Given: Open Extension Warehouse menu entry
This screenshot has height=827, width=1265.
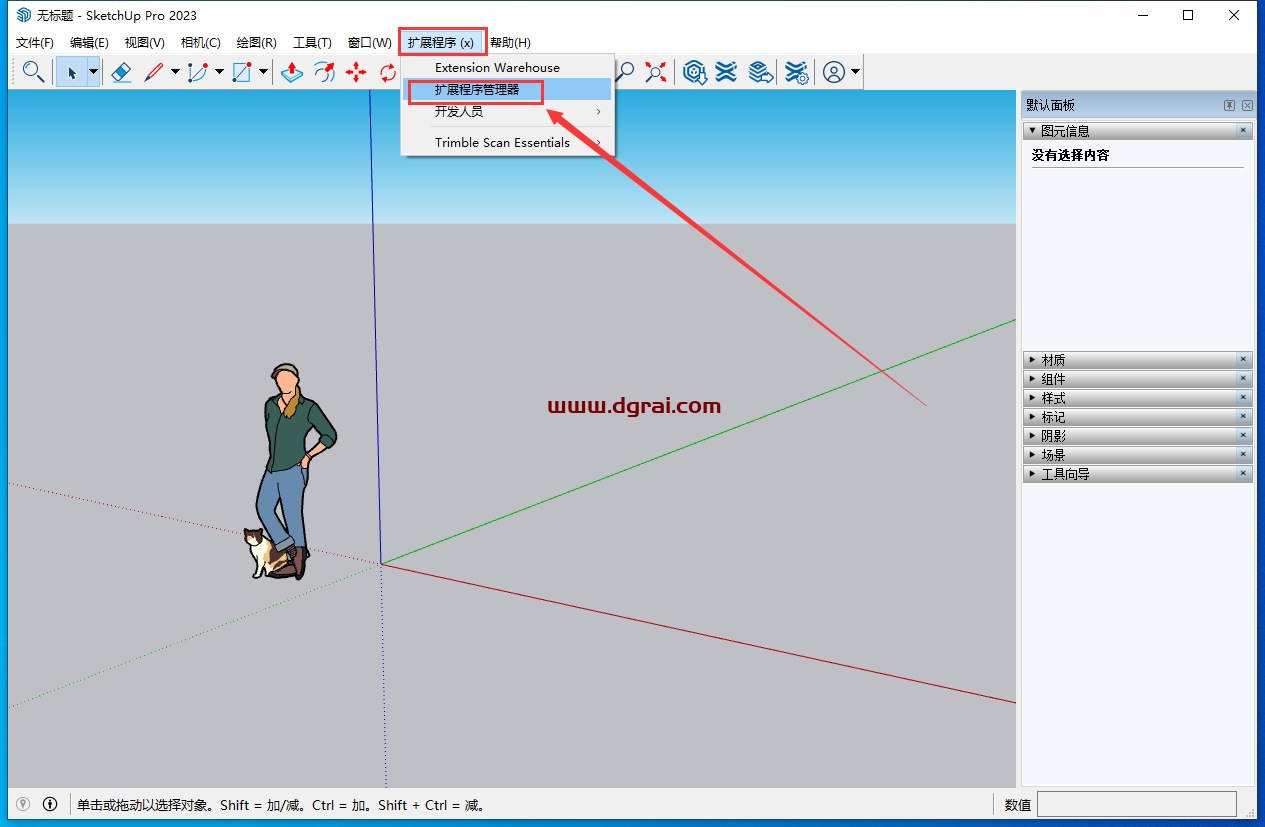Looking at the screenshot, I should click(507, 68).
